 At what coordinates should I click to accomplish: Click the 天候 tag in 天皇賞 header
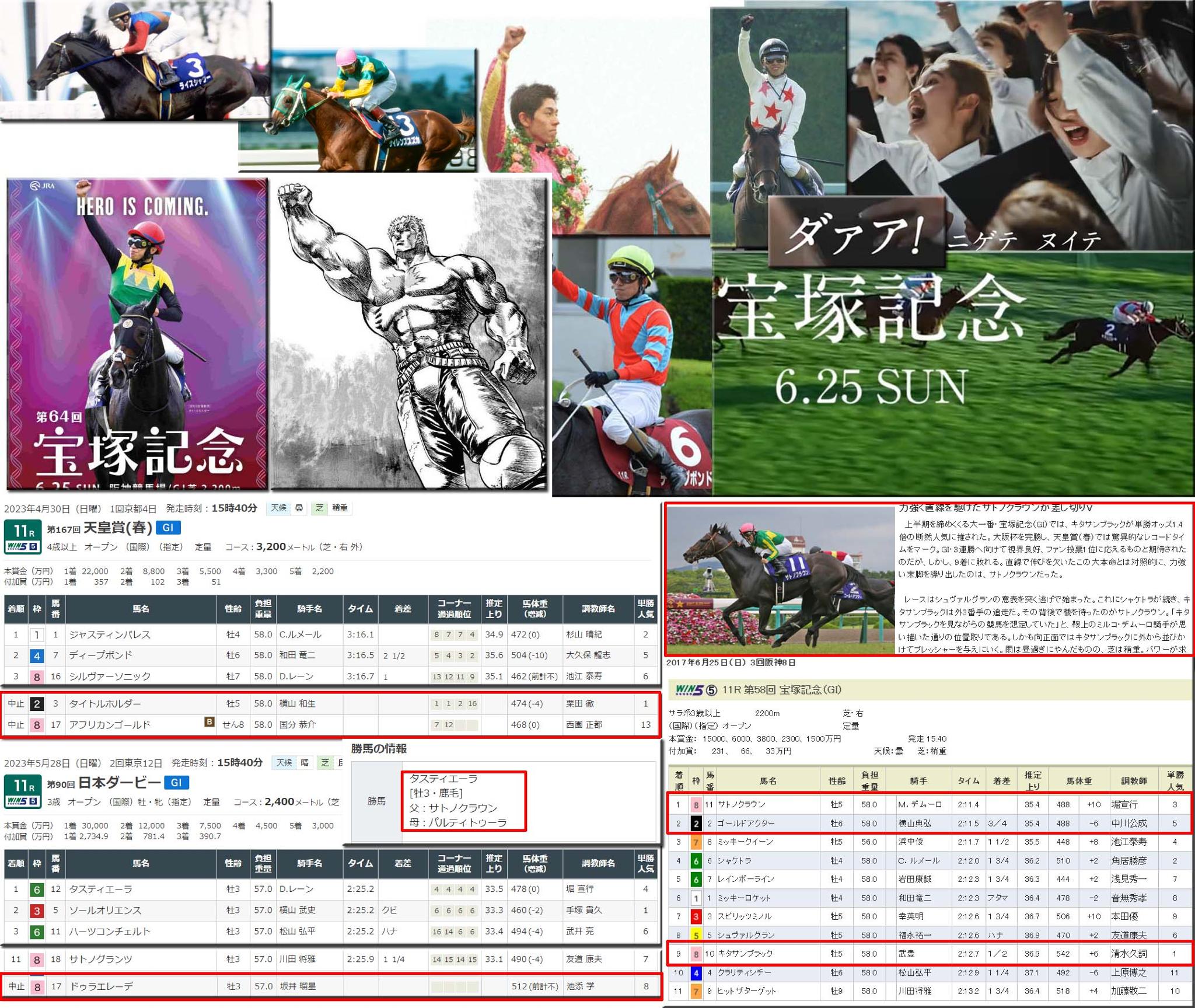tap(278, 508)
